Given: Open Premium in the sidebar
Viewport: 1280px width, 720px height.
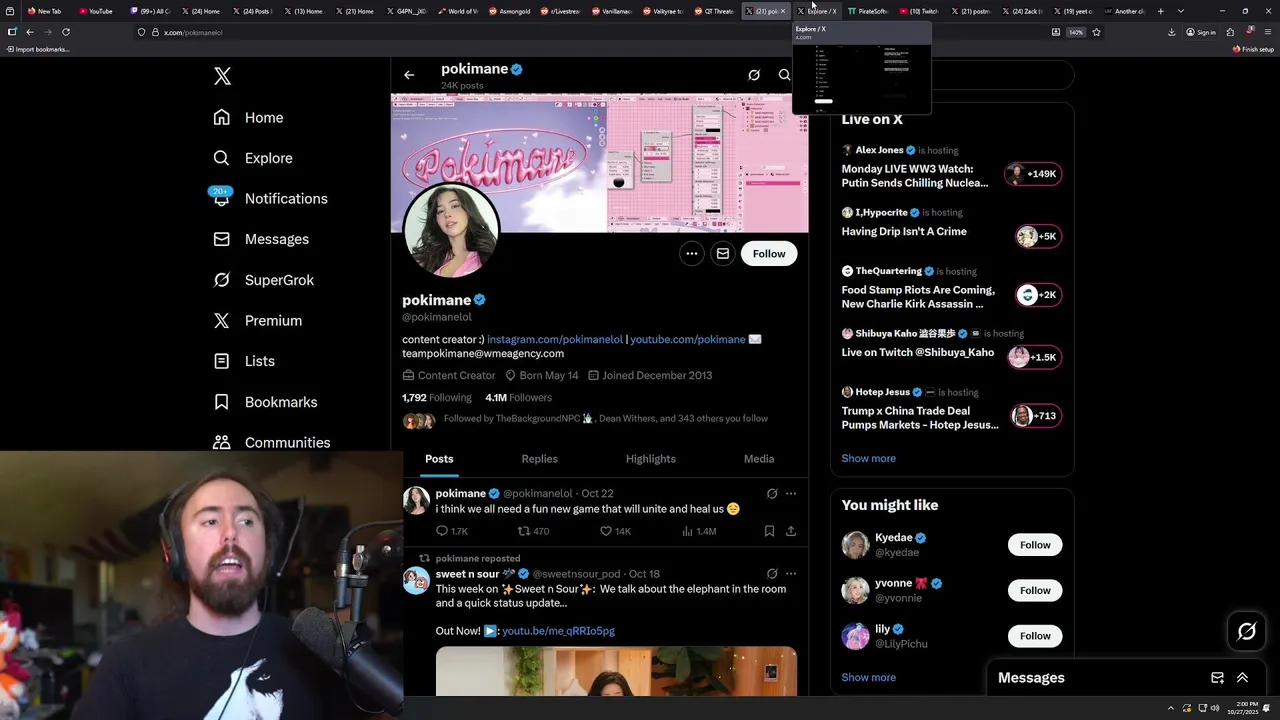Looking at the screenshot, I should tap(258, 320).
